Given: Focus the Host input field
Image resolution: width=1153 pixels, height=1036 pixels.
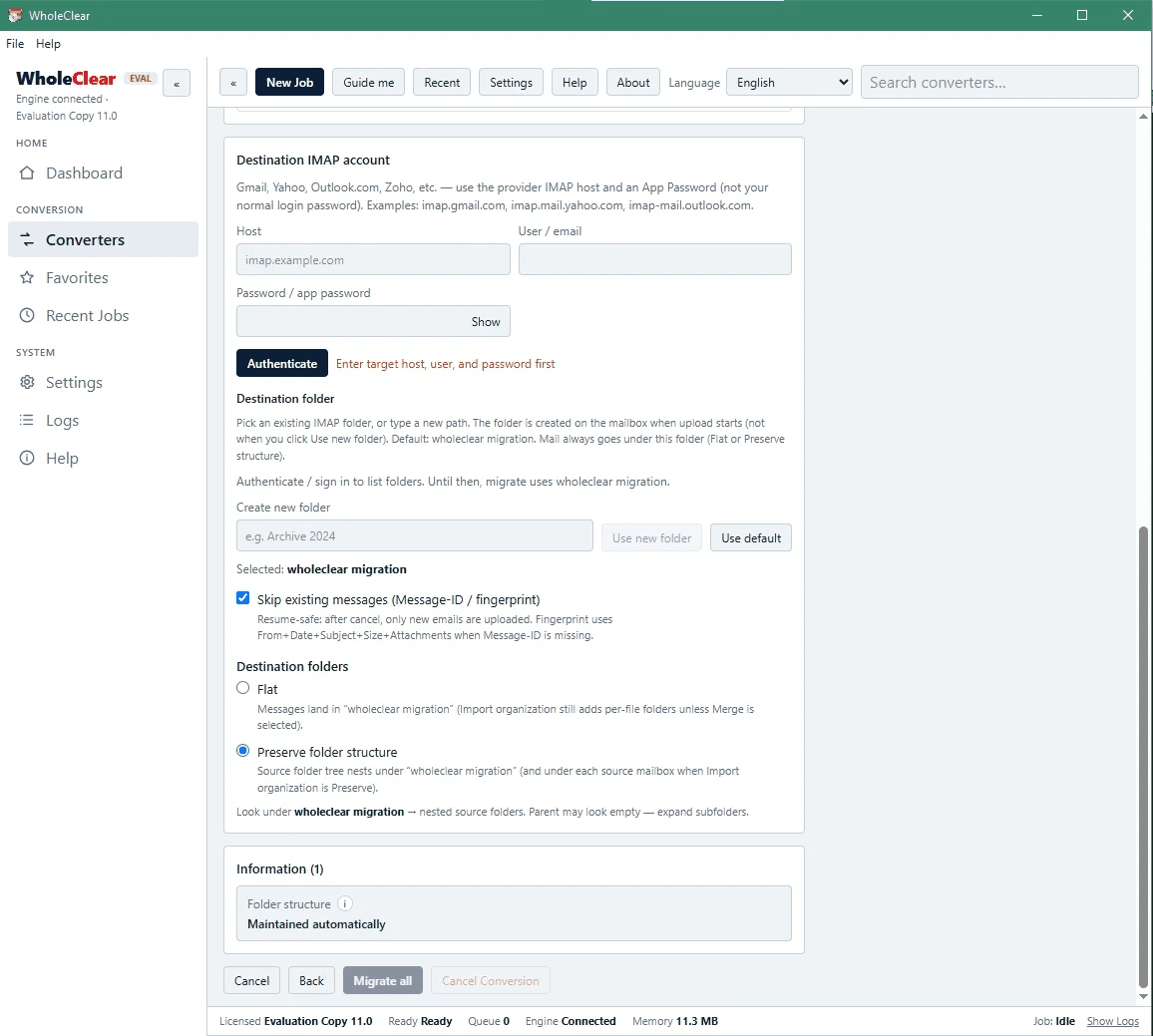Looking at the screenshot, I should coord(373,259).
